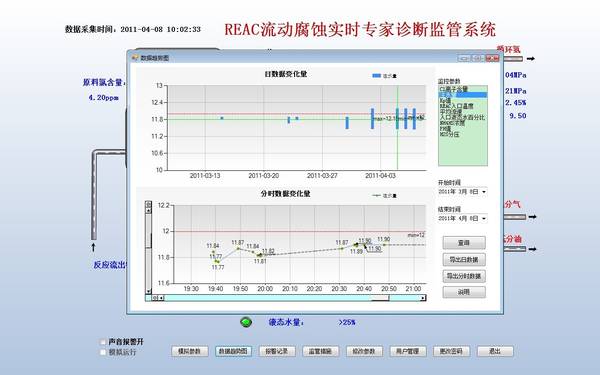The image size is (600, 375).
Task: Click the green status indicator light
Action: 246,322
